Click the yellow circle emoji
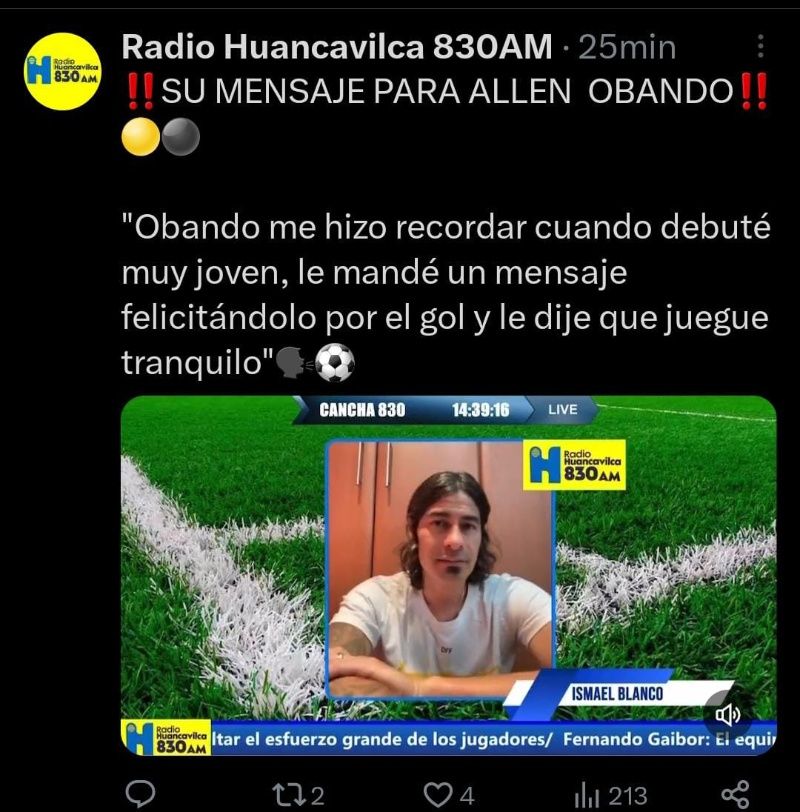Screen dimensions: 800x812 (x=140, y=137)
